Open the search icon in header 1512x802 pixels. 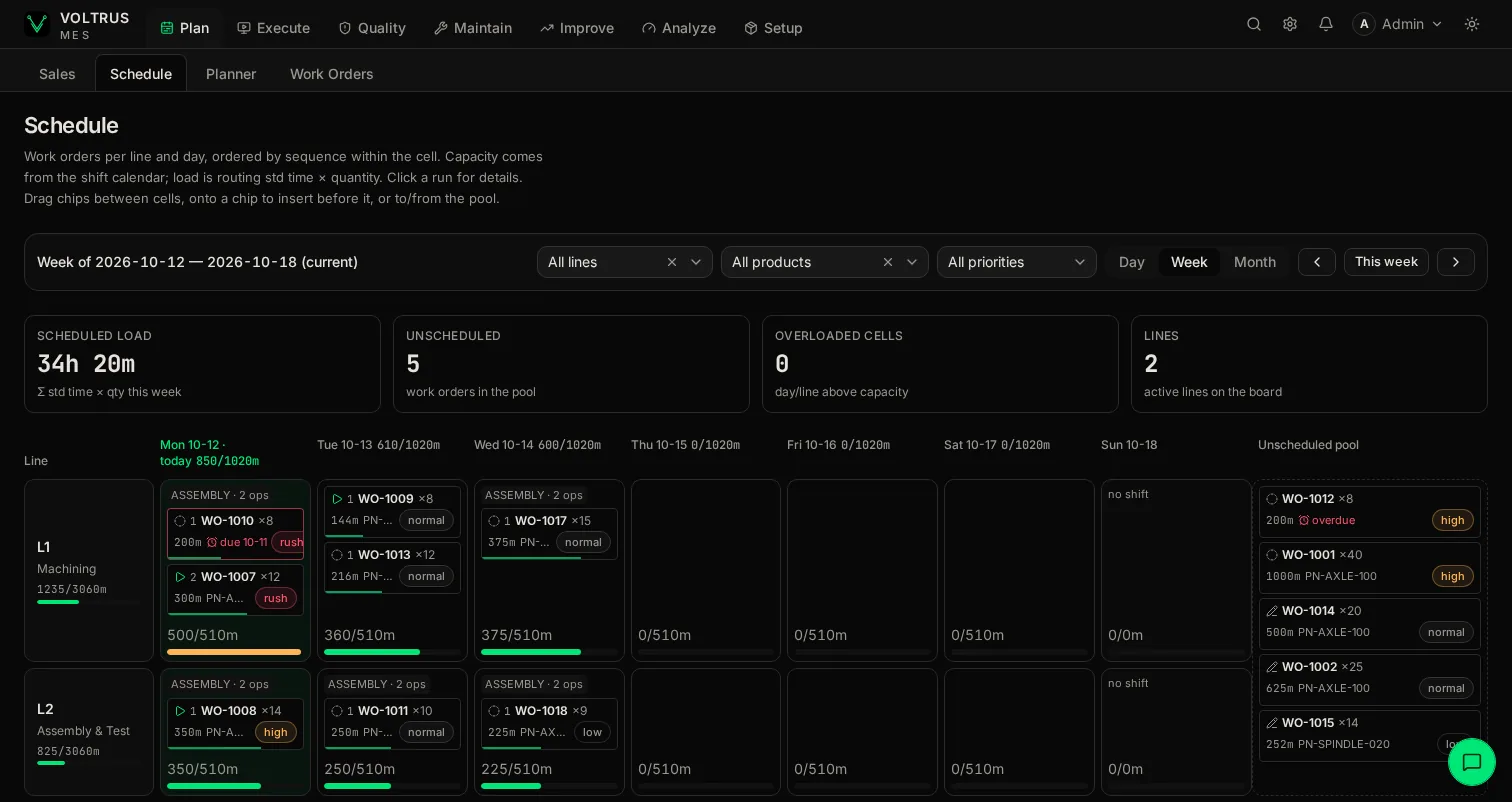click(1254, 24)
